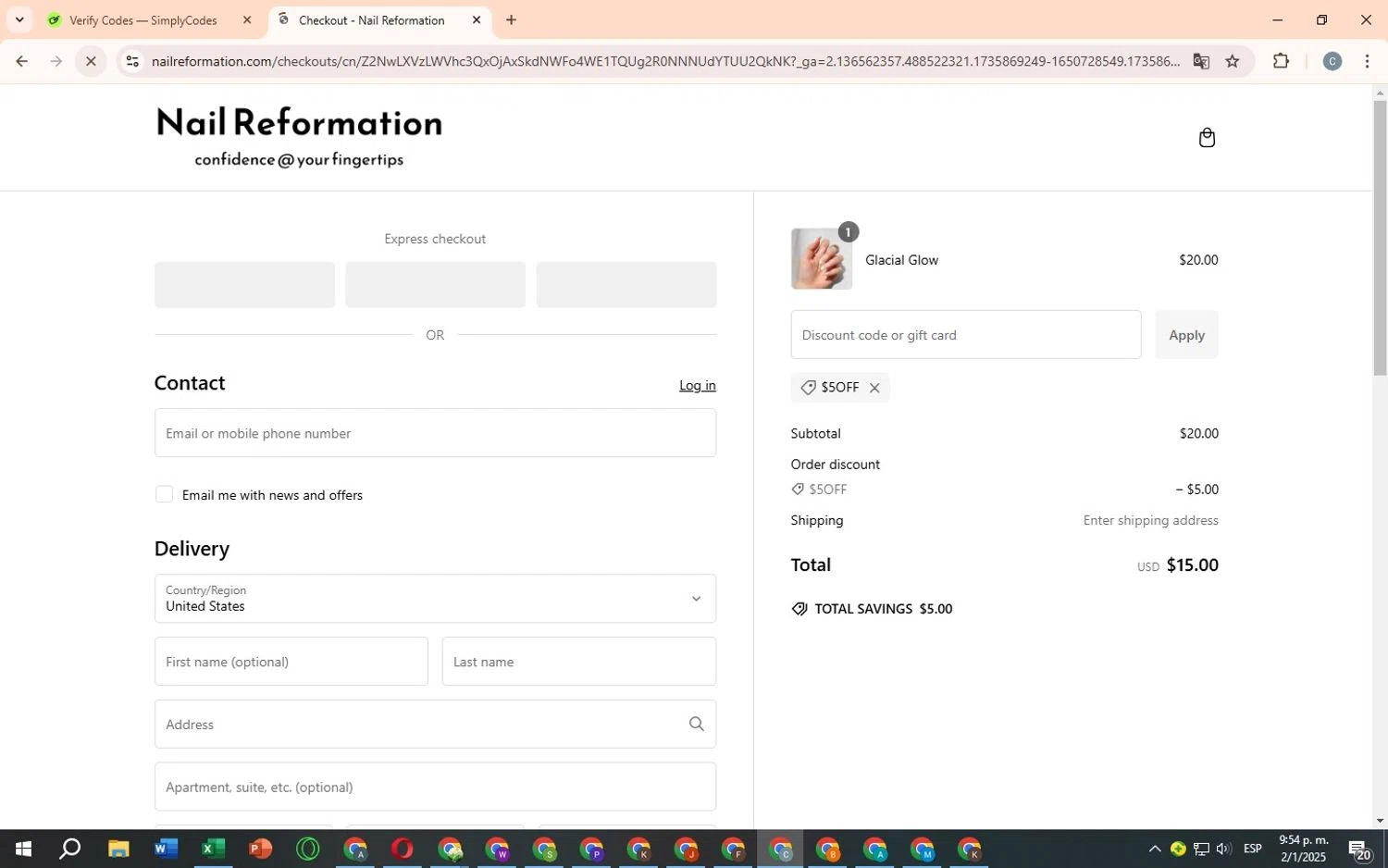Image resolution: width=1388 pixels, height=868 pixels.
Task: Open Chrome profile avatar C
Action: pos(1332,61)
